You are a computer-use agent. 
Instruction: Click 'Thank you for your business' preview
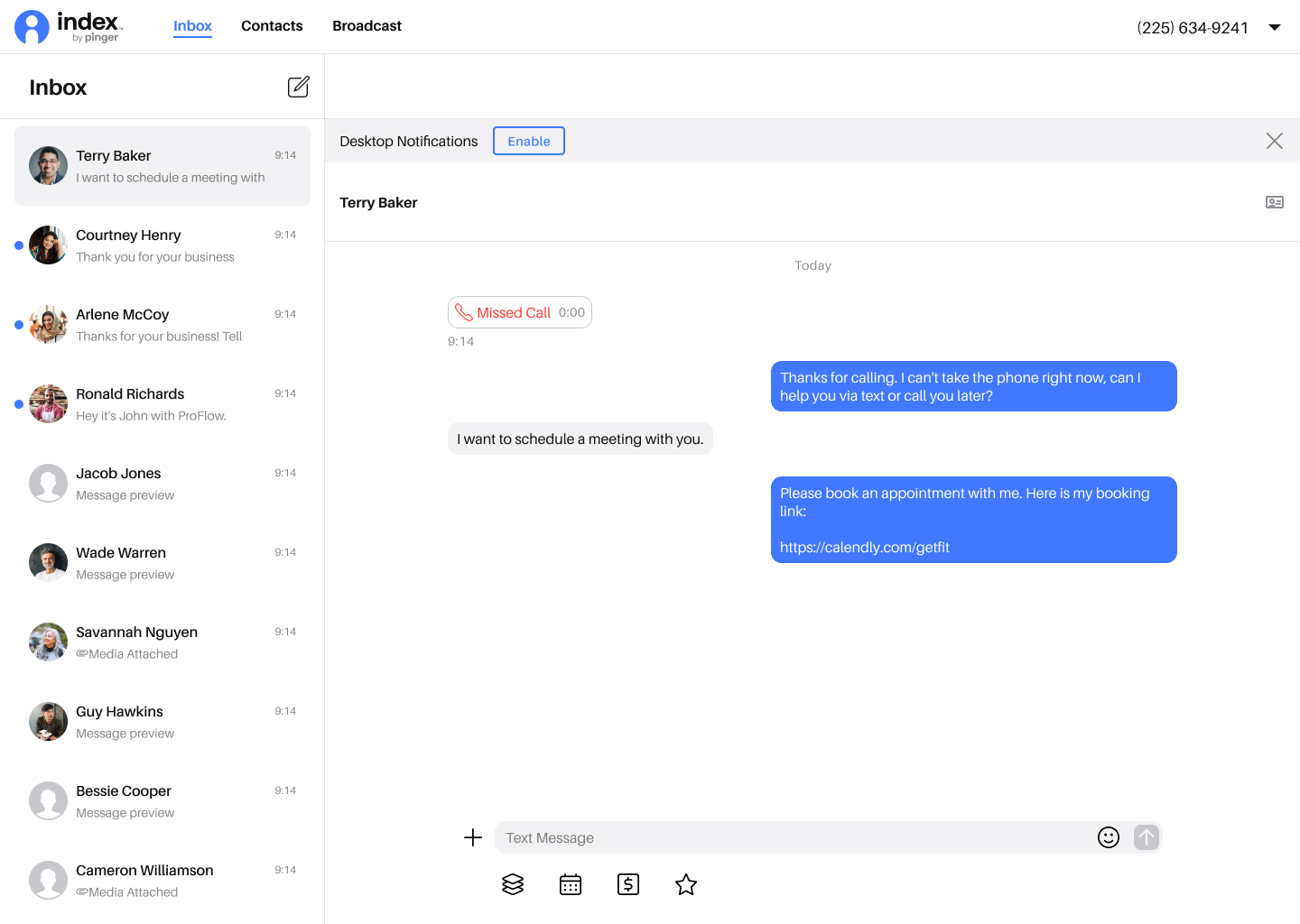coord(155,257)
